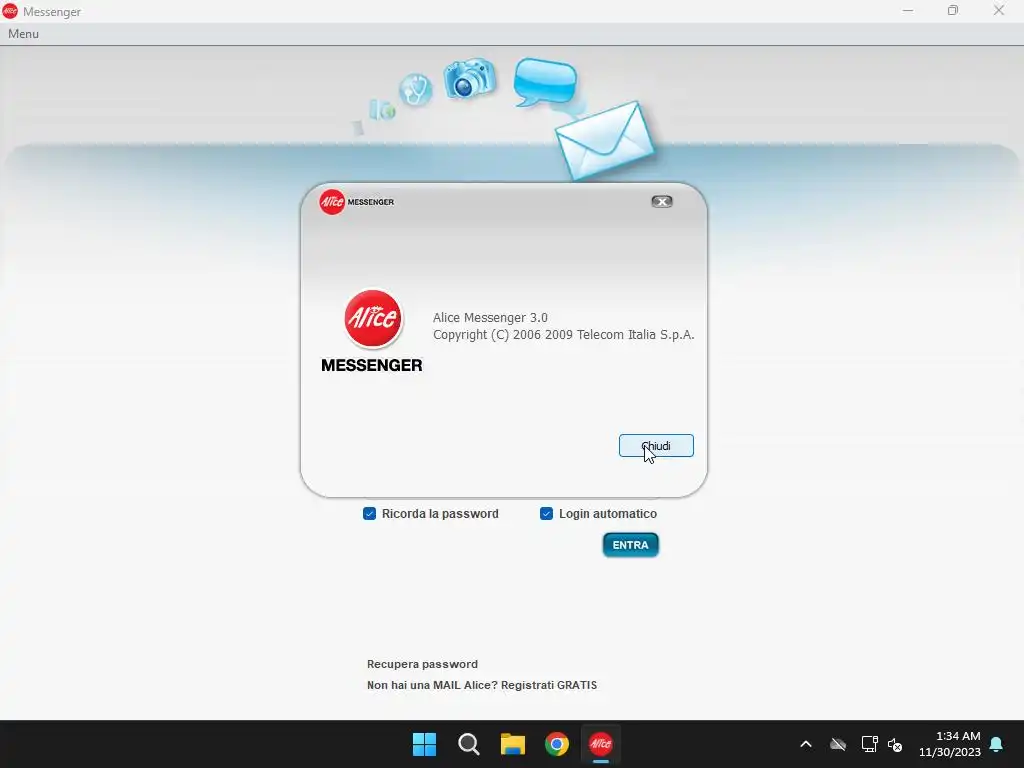
Task: Open the Menu in the menu bar
Action: tap(24, 34)
